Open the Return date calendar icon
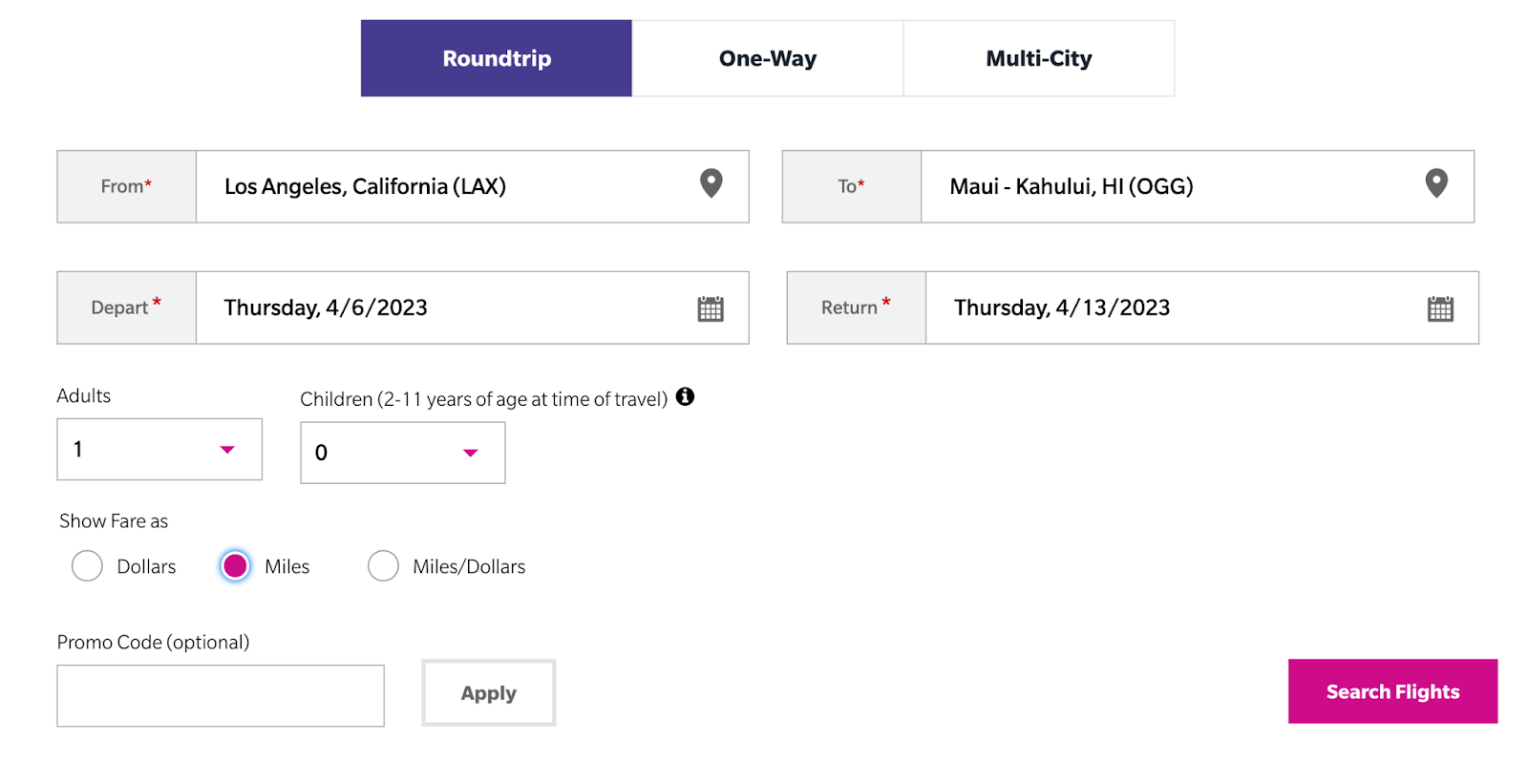Screen dimensions: 1528x784 pyautogui.click(x=1440, y=308)
